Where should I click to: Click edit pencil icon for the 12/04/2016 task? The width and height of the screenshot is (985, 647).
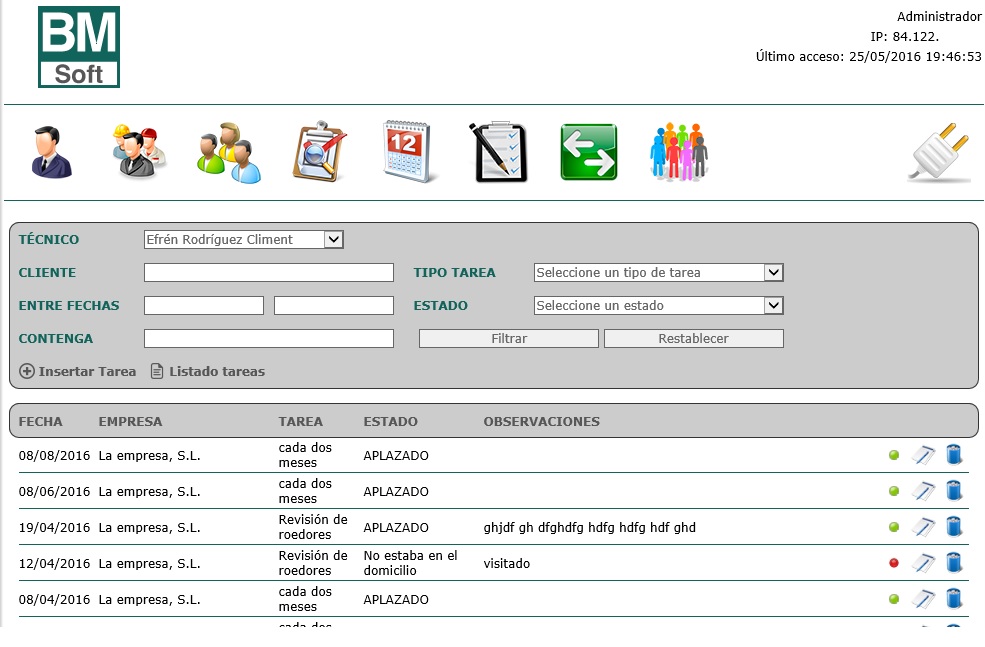point(923,563)
